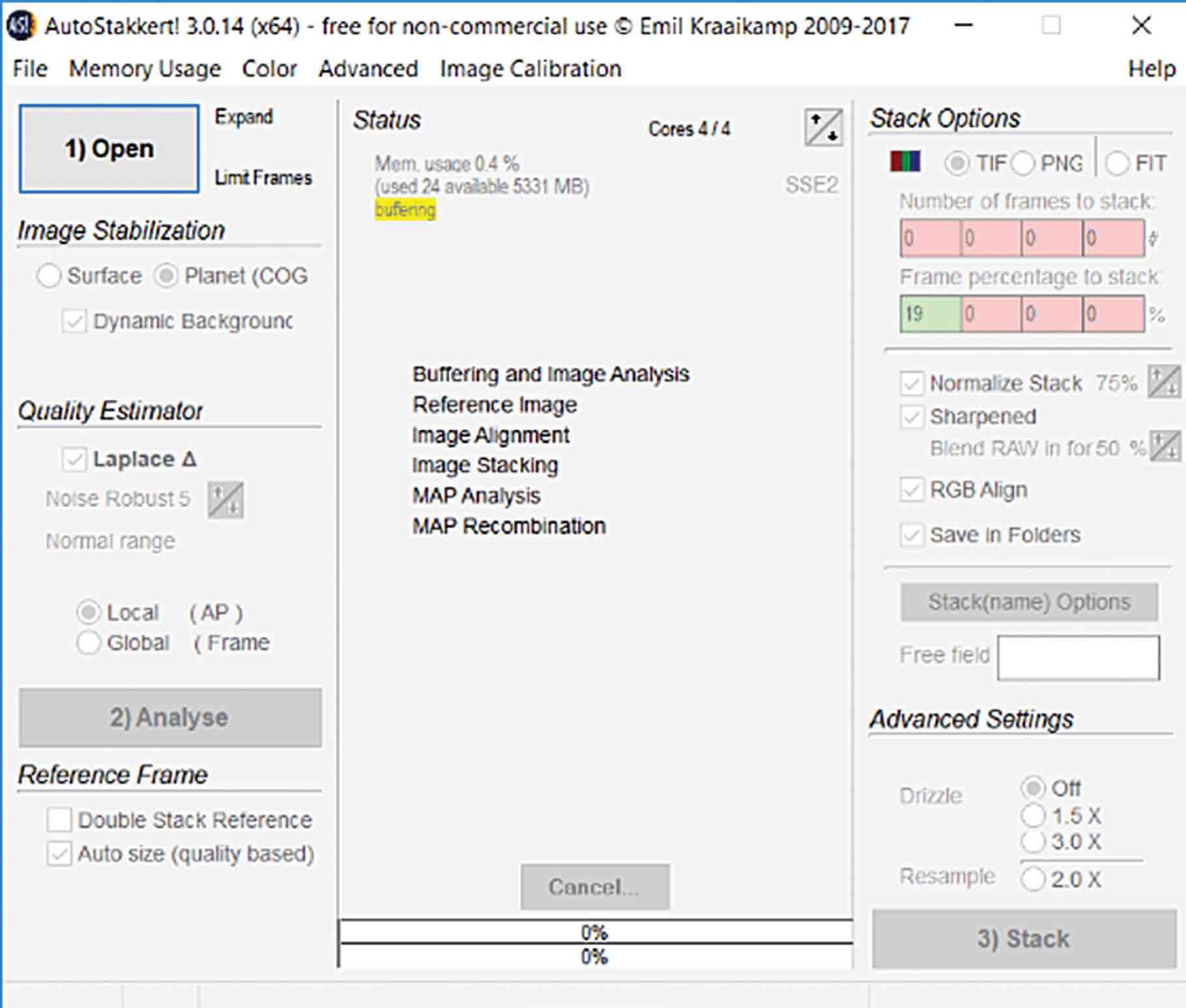Enable Double Stack Reference
The width and height of the screenshot is (1186, 1008).
coord(59,820)
